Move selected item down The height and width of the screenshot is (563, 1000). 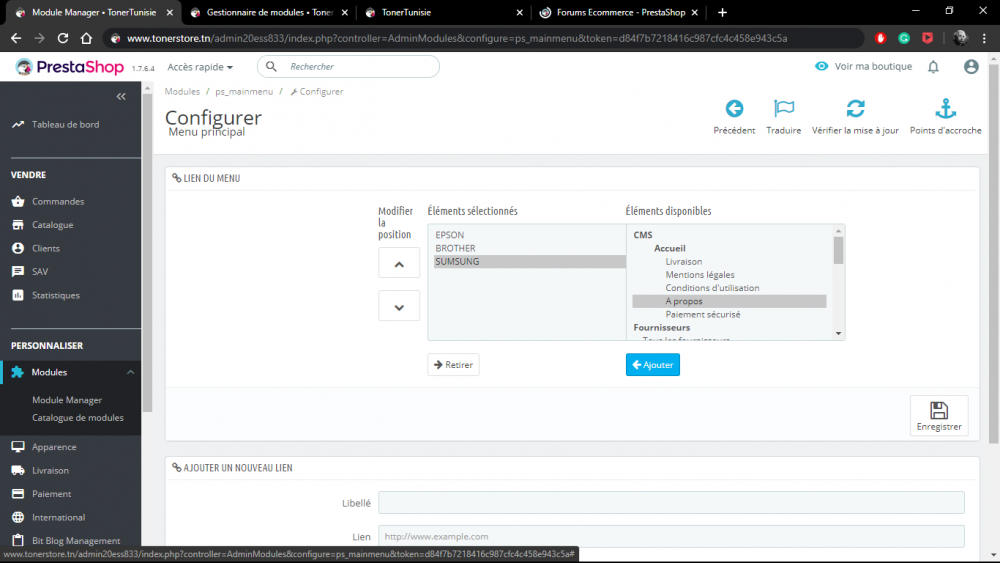click(399, 307)
